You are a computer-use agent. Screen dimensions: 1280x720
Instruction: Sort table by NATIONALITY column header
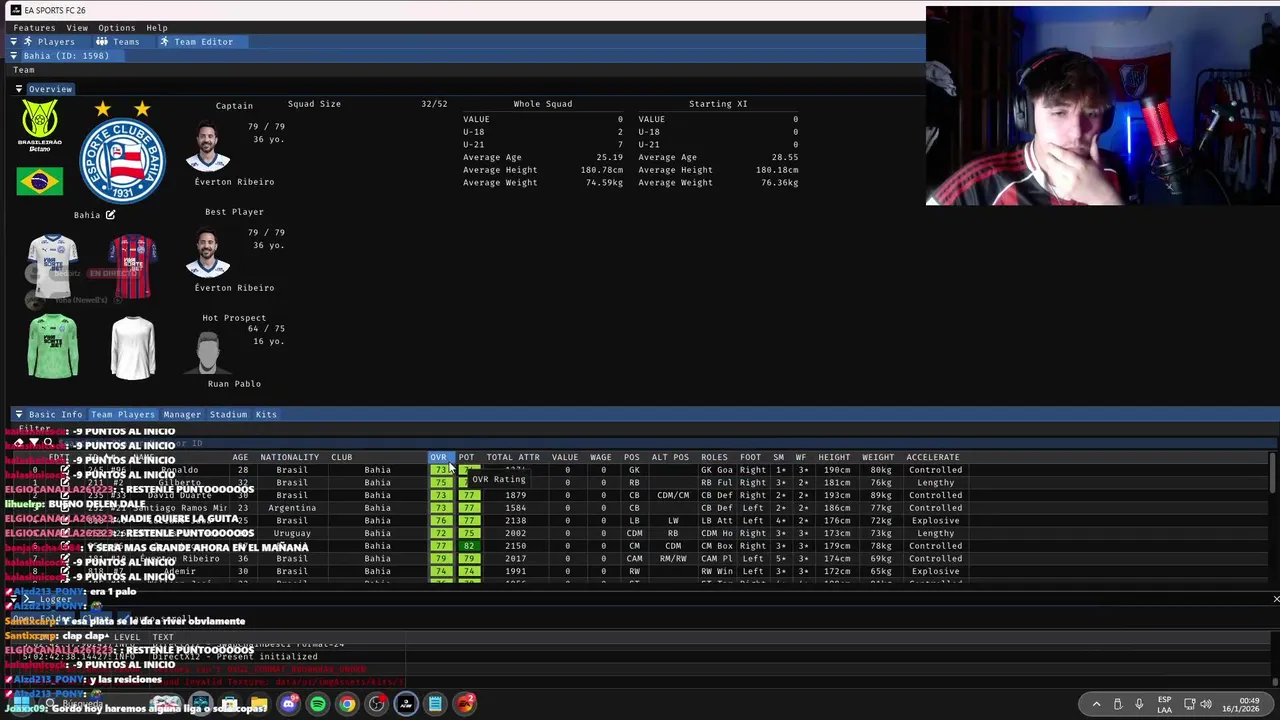pyautogui.click(x=289, y=457)
